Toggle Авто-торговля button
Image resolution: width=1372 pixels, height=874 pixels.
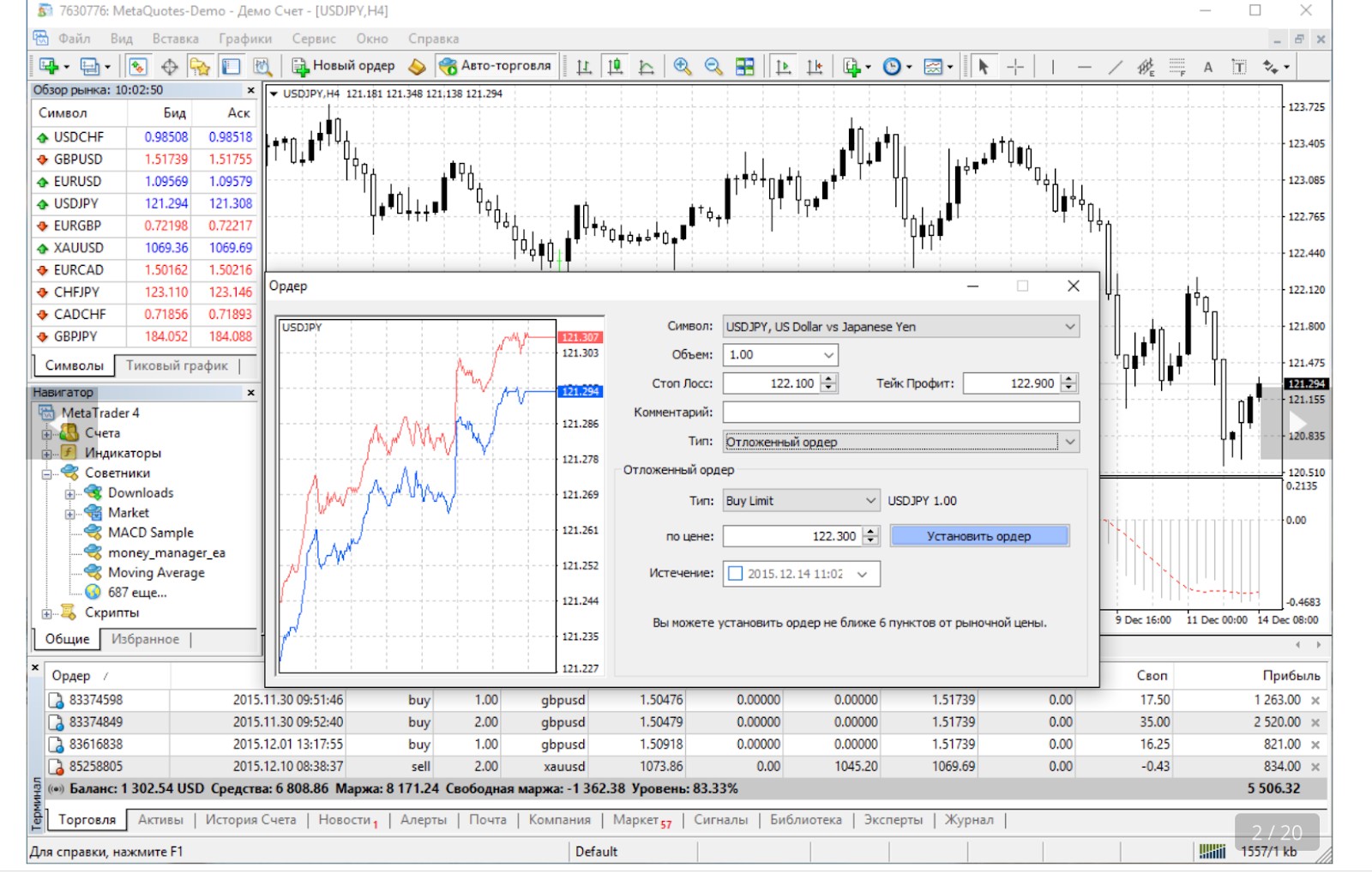(x=496, y=66)
